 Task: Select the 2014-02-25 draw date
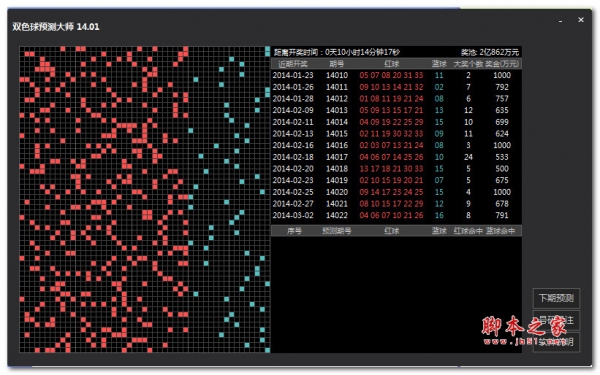click(x=293, y=192)
